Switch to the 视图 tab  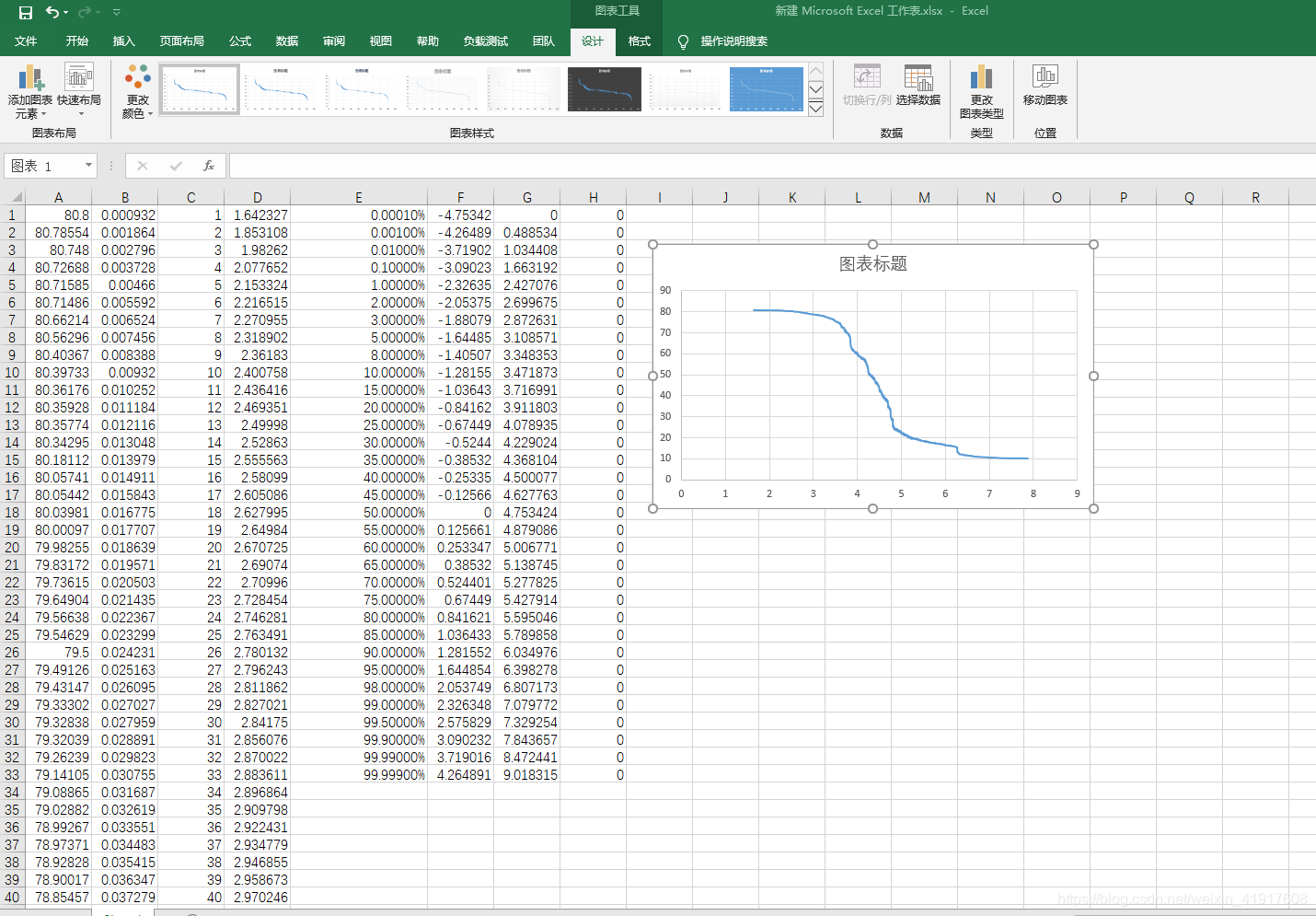381,41
